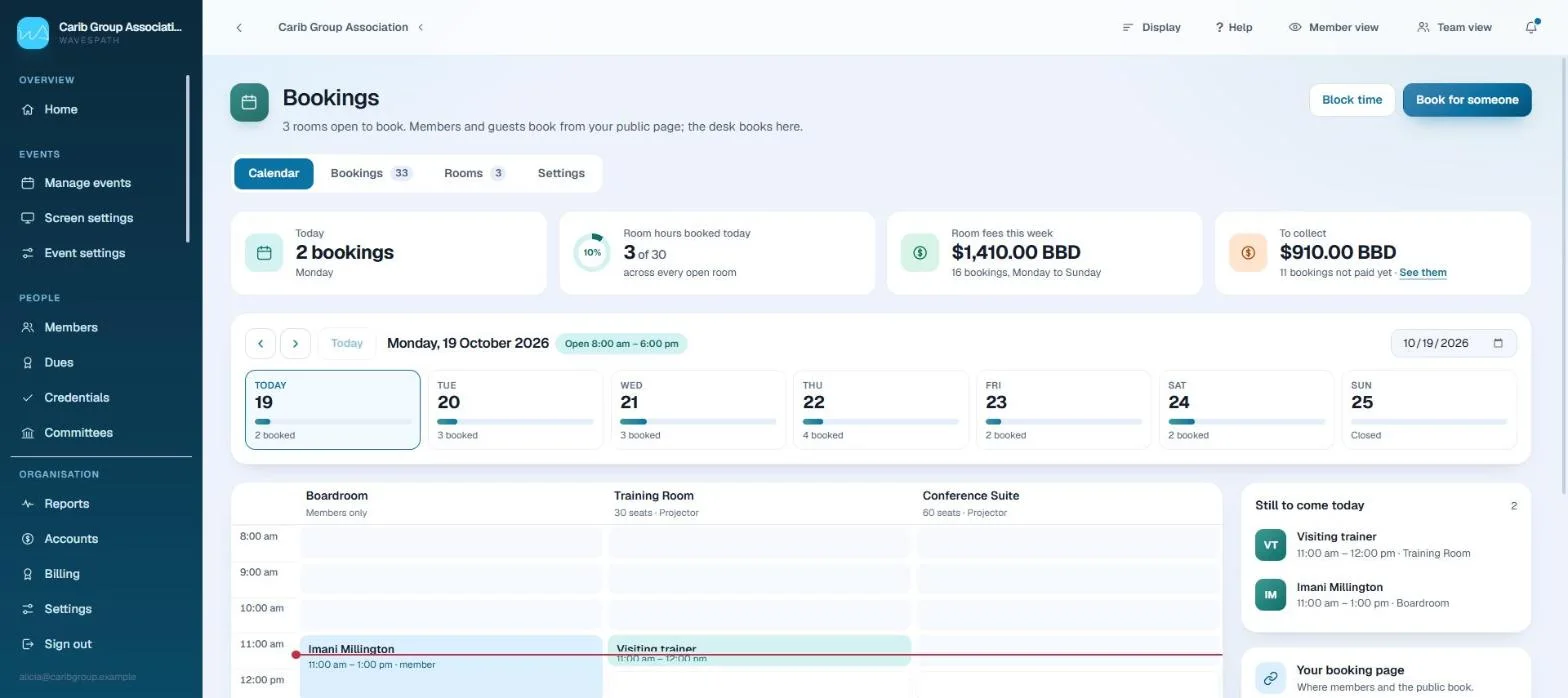Click the page scrollbar on the right
Image resolution: width=1568 pixels, height=698 pixels.
tap(1563, 277)
